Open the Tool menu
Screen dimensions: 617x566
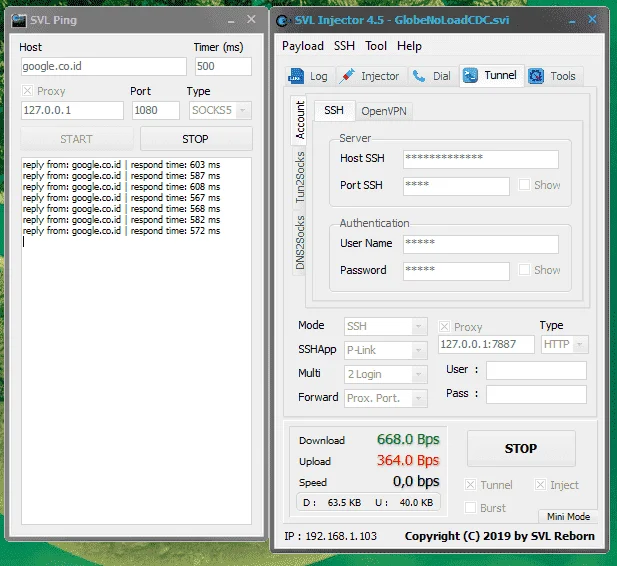point(376,46)
